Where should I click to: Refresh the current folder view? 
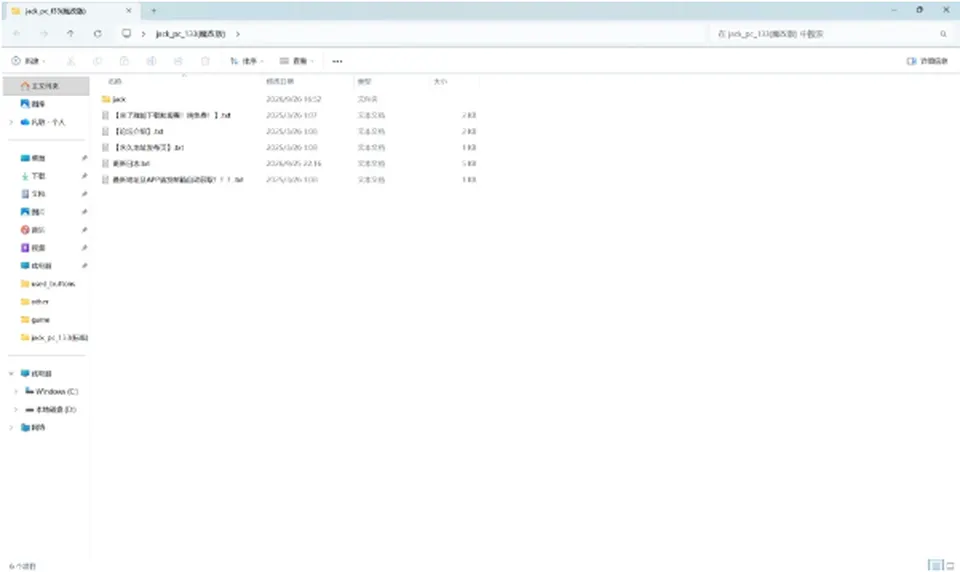coord(97,34)
